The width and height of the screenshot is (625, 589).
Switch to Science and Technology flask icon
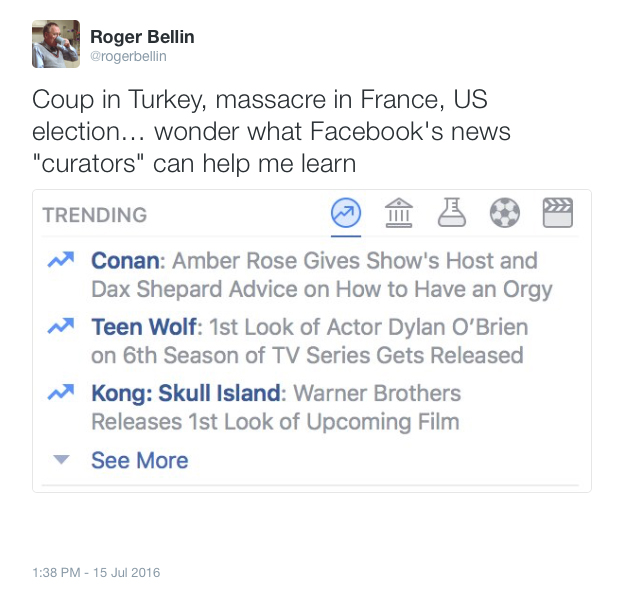pyautogui.click(x=452, y=212)
